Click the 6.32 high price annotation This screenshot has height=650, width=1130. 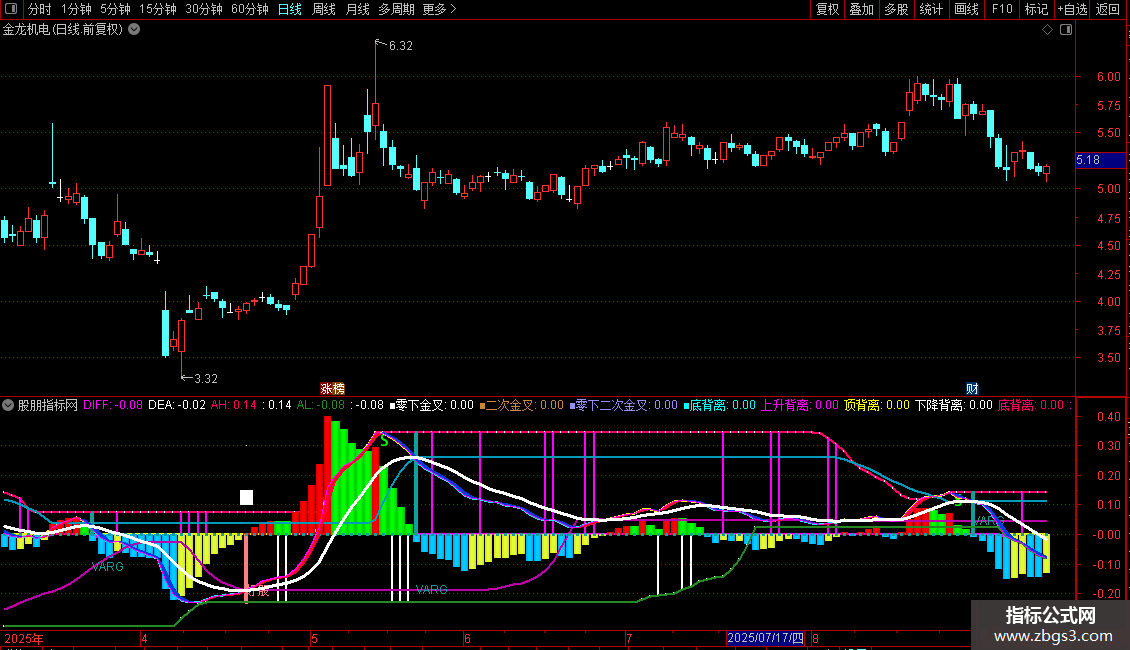(401, 45)
